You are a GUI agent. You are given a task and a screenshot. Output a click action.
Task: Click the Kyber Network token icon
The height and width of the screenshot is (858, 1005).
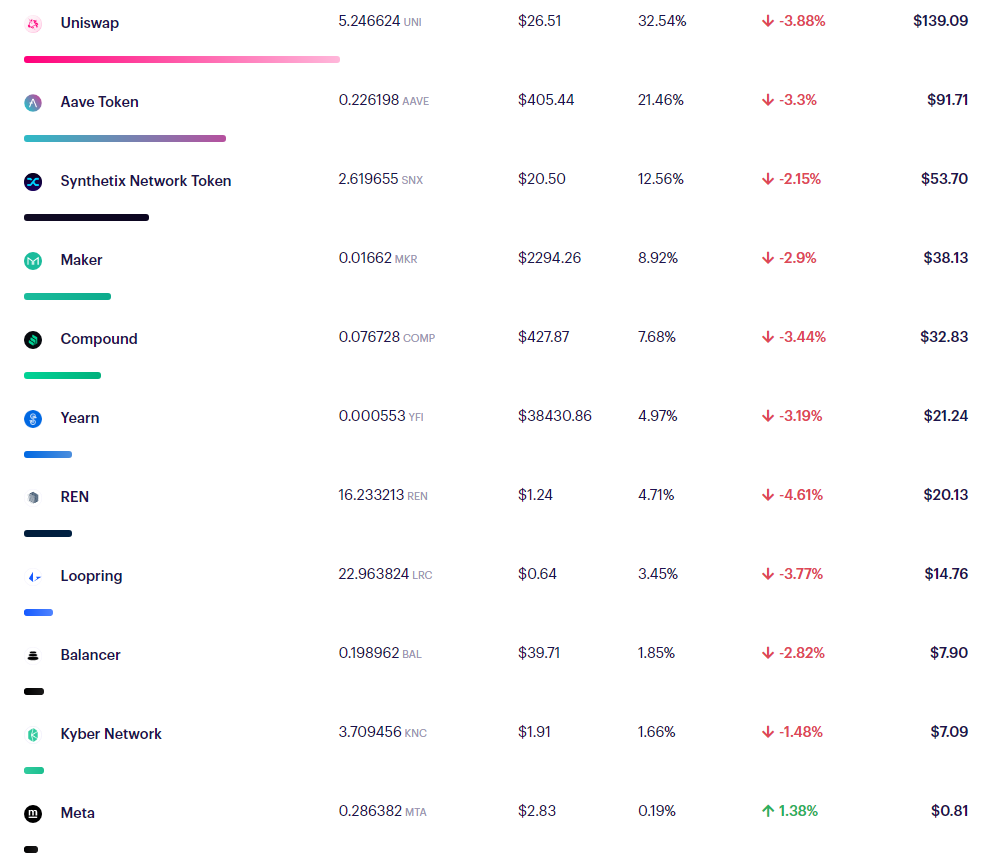tap(33, 734)
